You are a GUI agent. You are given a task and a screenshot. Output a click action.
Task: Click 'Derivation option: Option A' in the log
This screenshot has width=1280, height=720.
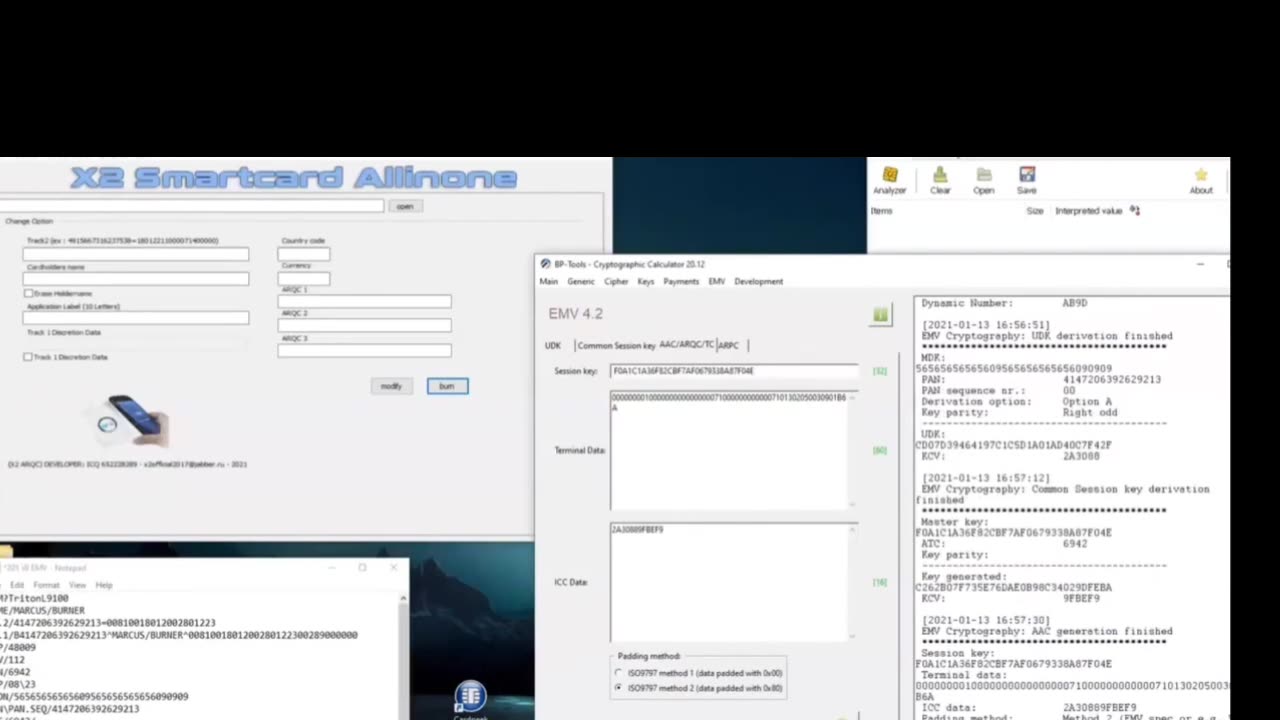coord(1017,402)
